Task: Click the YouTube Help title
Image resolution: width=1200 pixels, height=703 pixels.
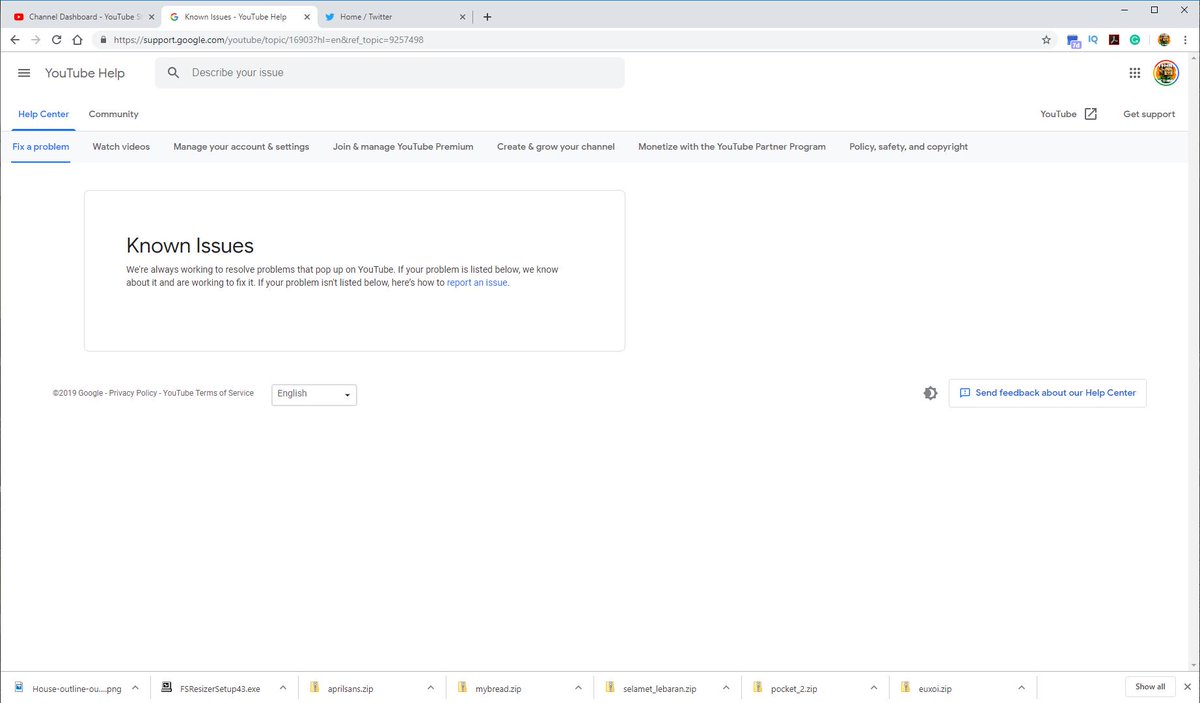Action: [x=85, y=73]
